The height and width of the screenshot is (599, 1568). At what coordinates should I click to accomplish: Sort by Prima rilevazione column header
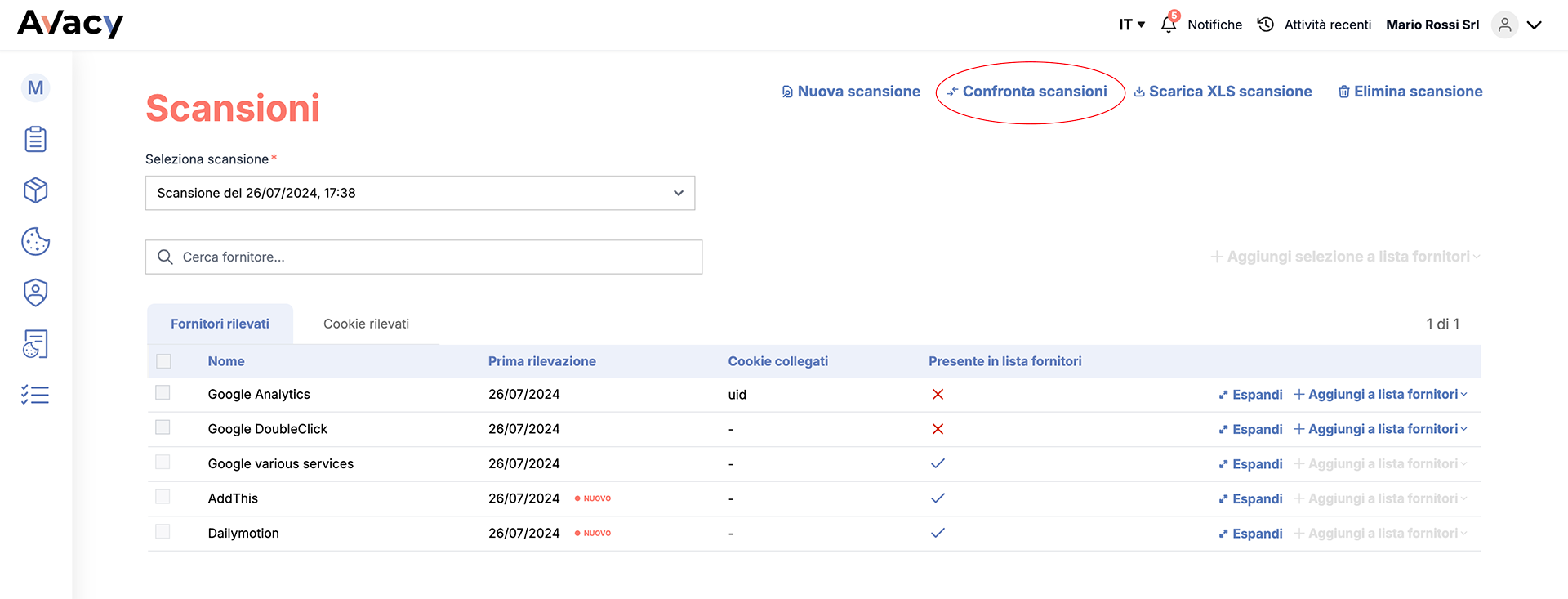pos(542,361)
